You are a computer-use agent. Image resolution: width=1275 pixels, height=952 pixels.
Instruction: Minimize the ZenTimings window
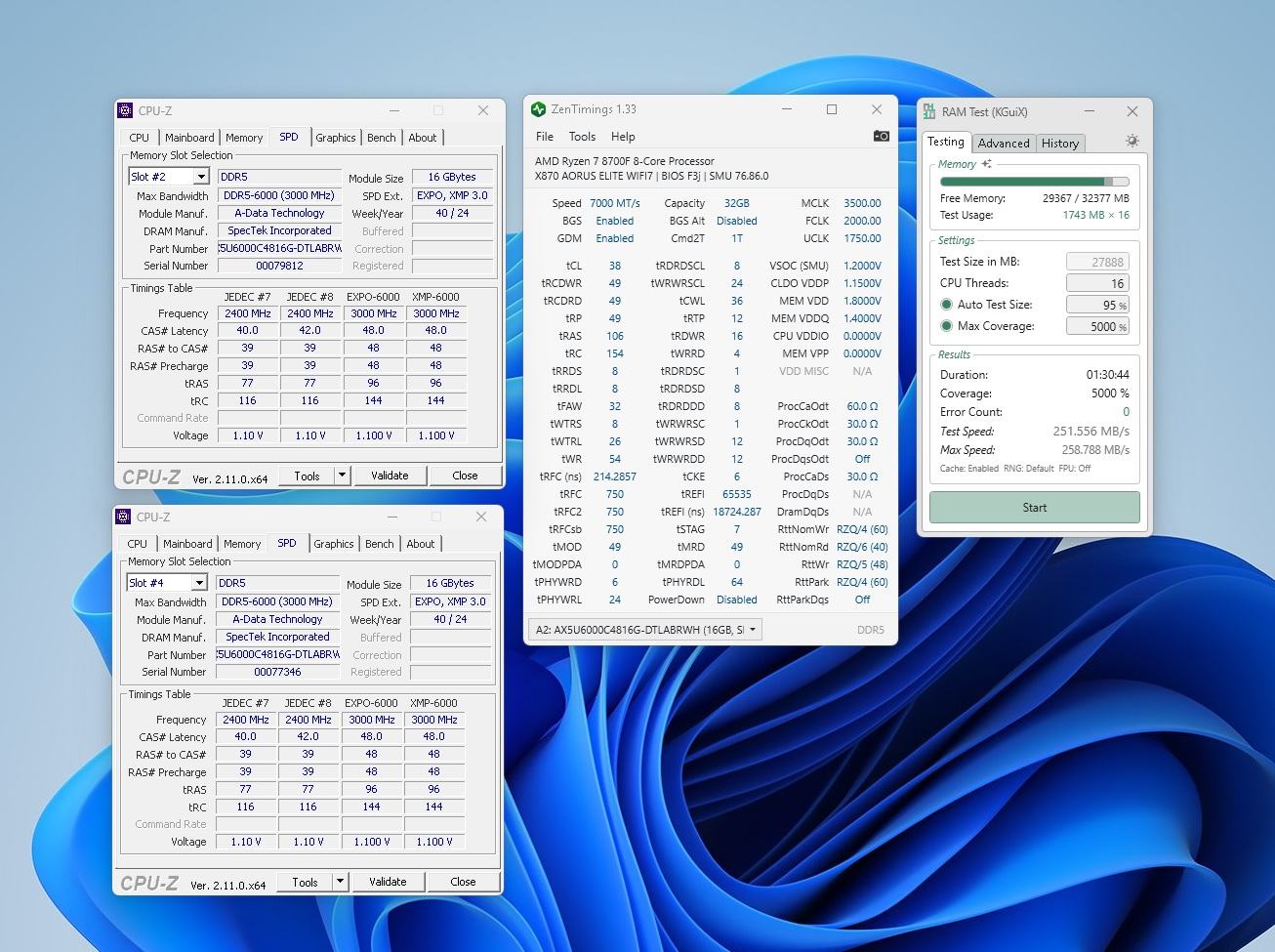pyautogui.click(x=787, y=109)
